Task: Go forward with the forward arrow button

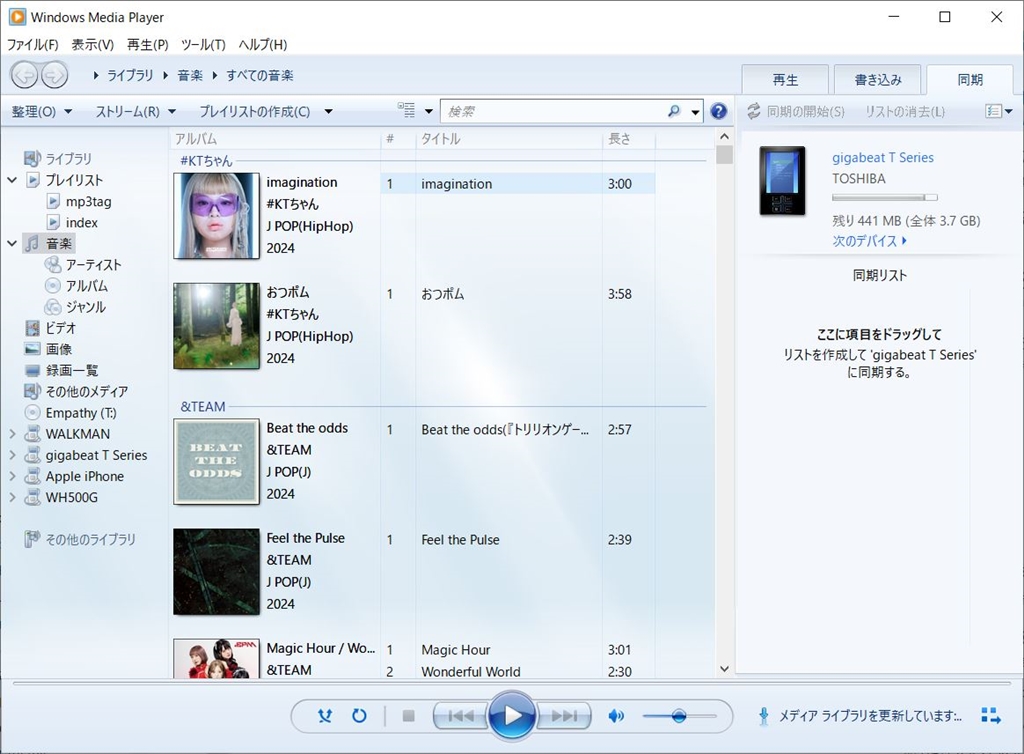Action: pos(54,76)
